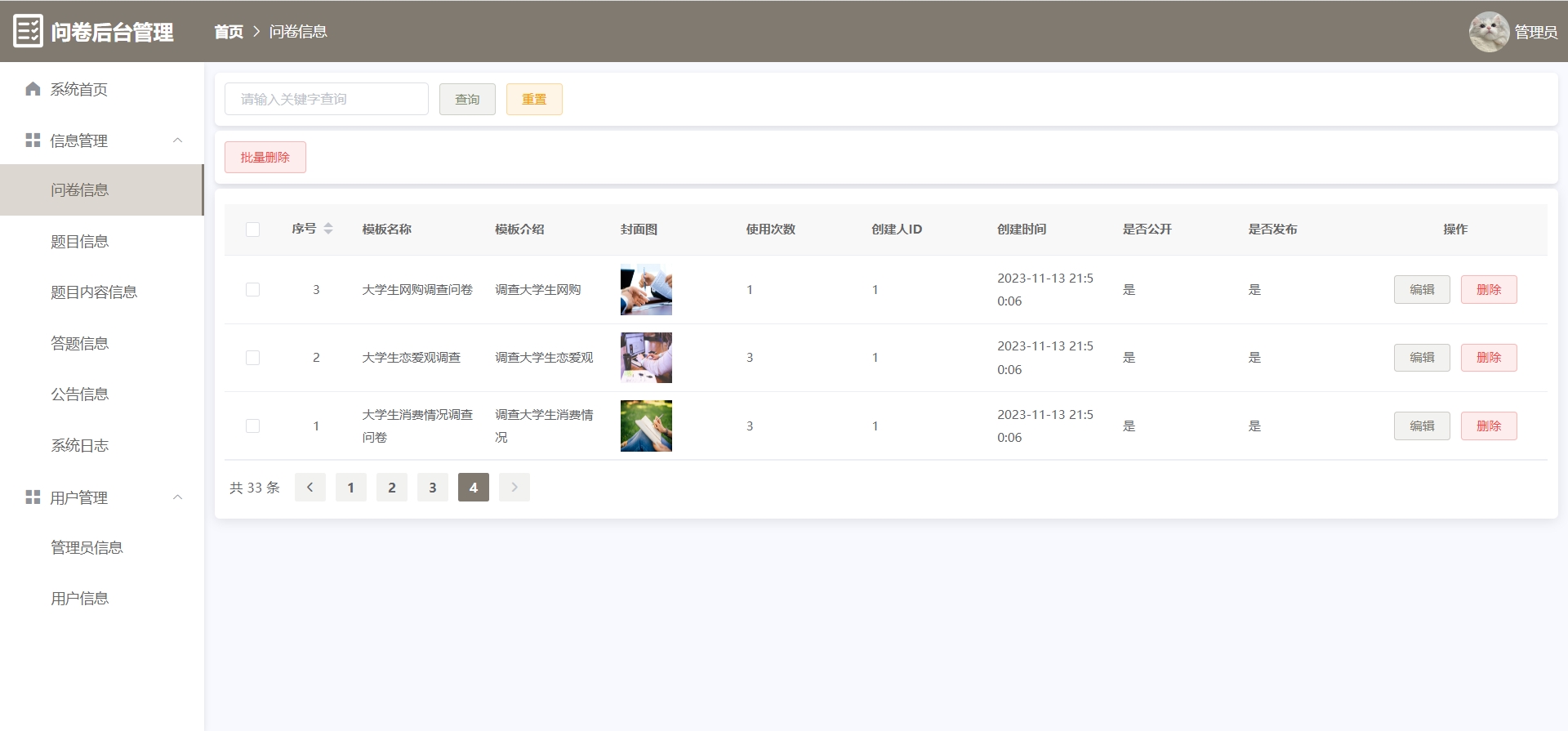Click the next page right arrow
Image resolution: width=1568 pixels, height=731 pixels.
514,488
